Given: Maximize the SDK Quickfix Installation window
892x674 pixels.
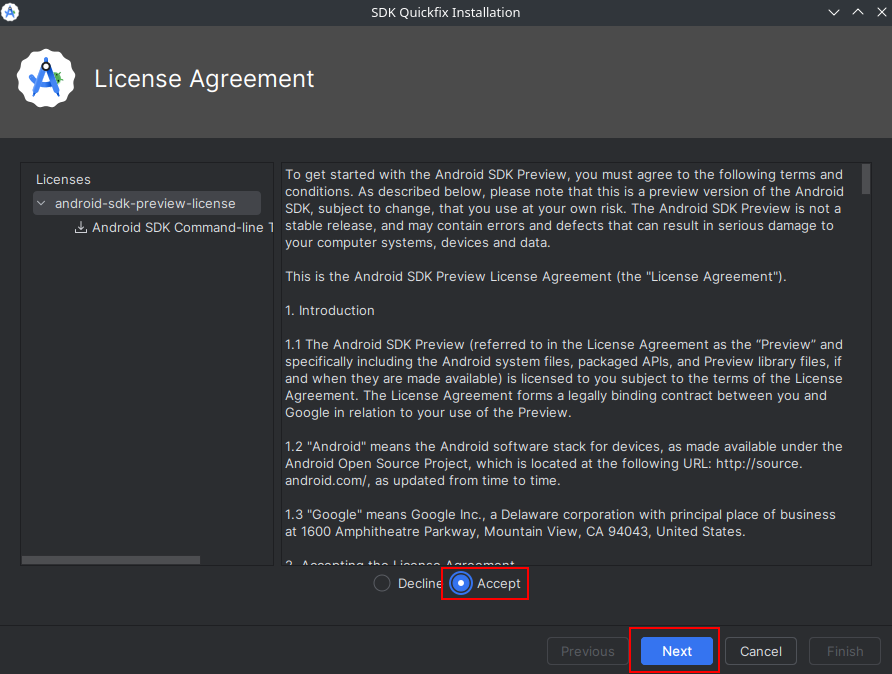Looking at the screenshot, I should (x=858, y=13).
